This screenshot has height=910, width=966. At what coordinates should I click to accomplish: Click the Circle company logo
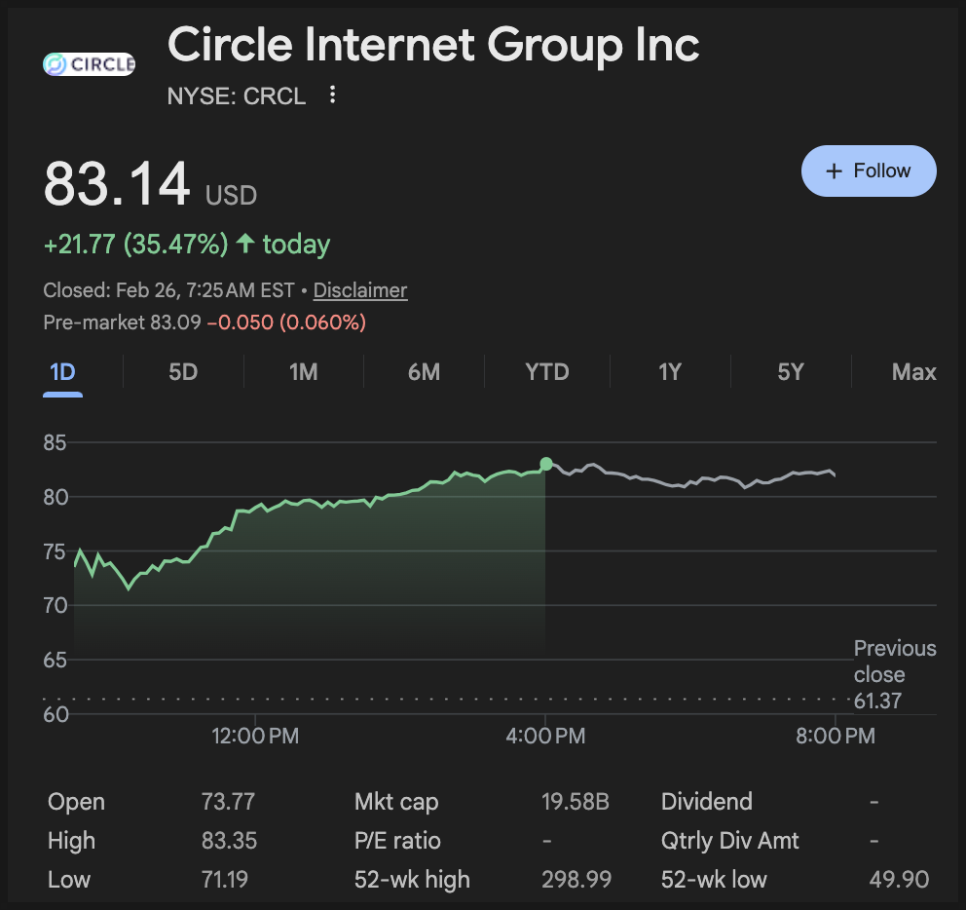click(89, 64)
